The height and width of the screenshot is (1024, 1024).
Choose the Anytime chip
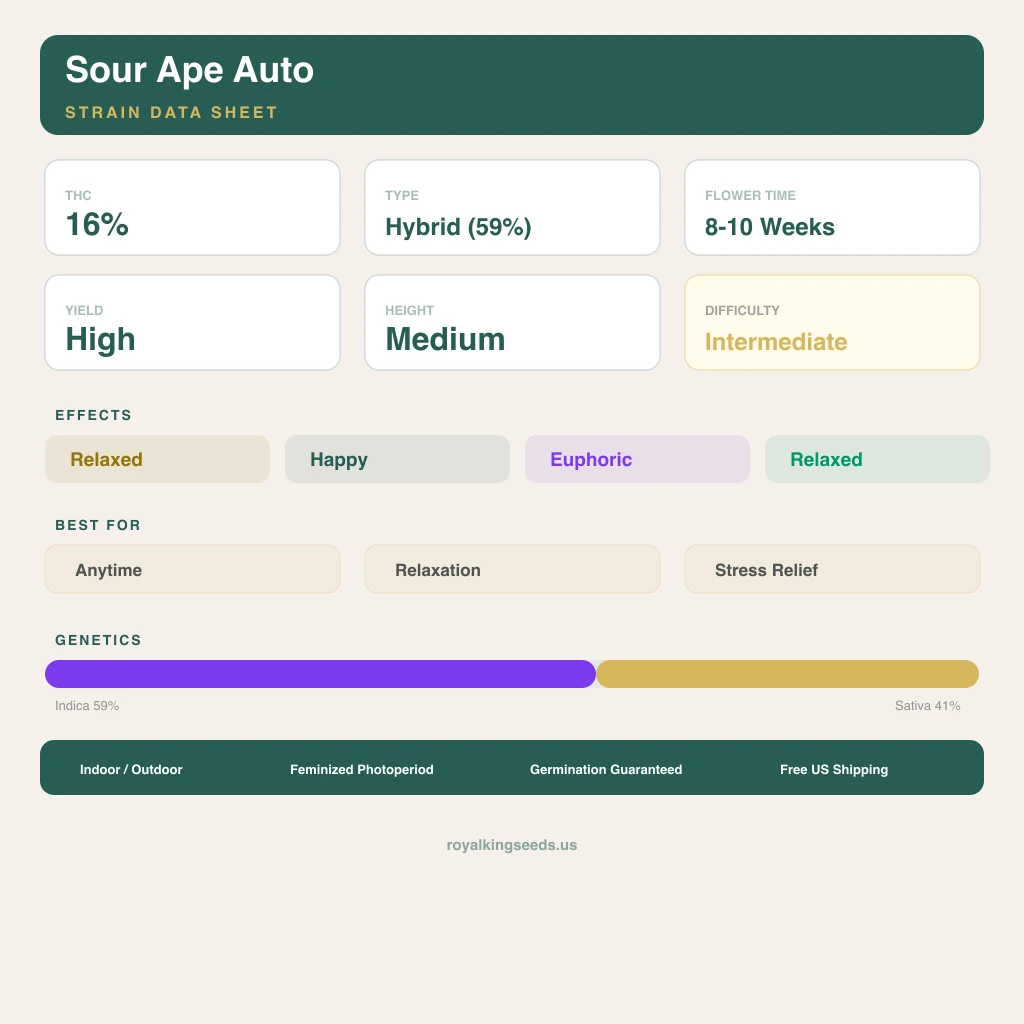(x=192, y=569)
